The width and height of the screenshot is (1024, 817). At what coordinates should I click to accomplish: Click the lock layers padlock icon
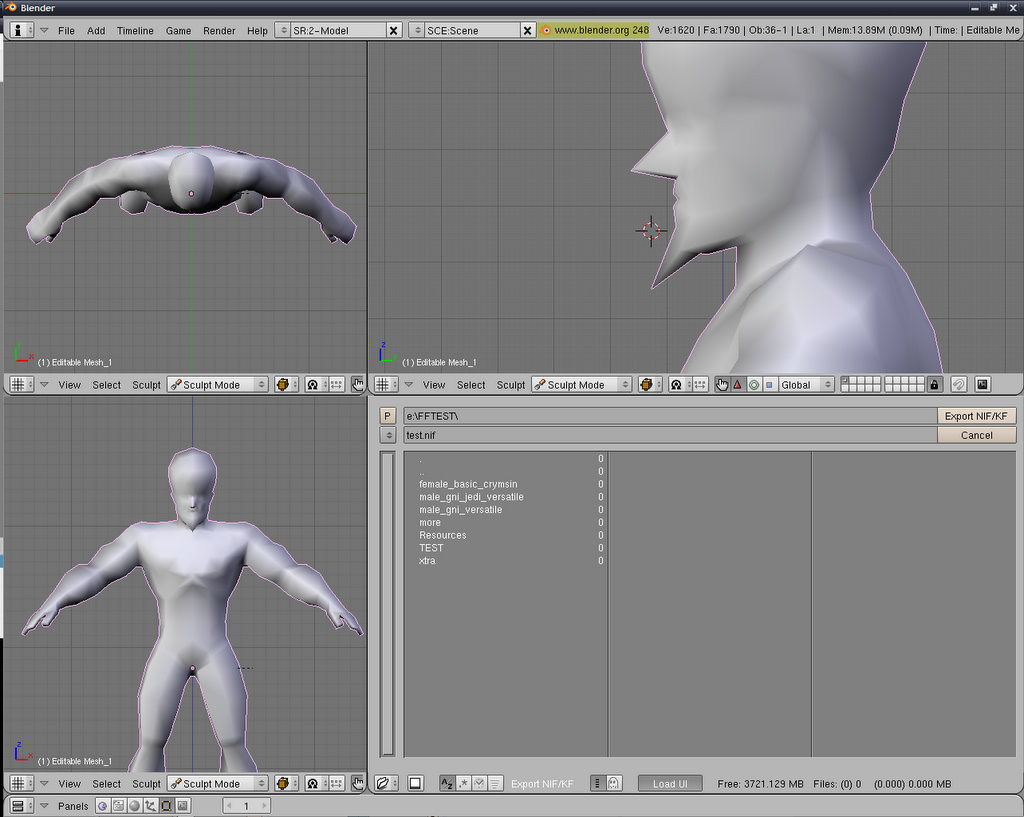pyautogui.click(x=934, y=385)
